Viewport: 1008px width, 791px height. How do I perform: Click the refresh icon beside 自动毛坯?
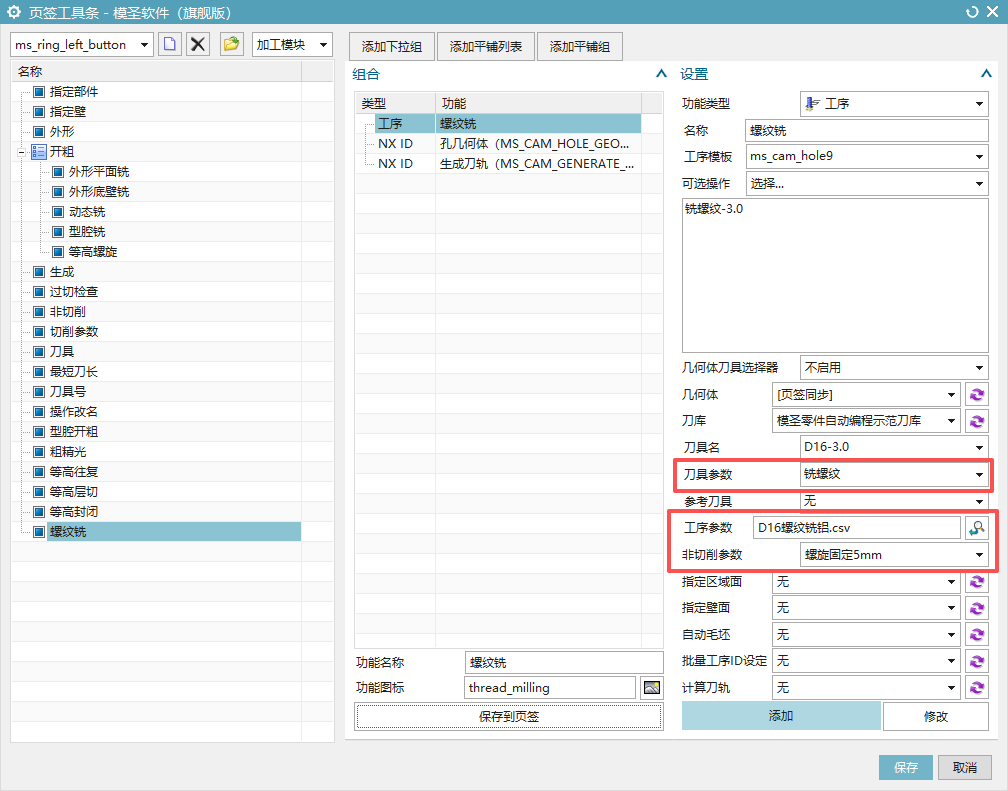[977, 635]
